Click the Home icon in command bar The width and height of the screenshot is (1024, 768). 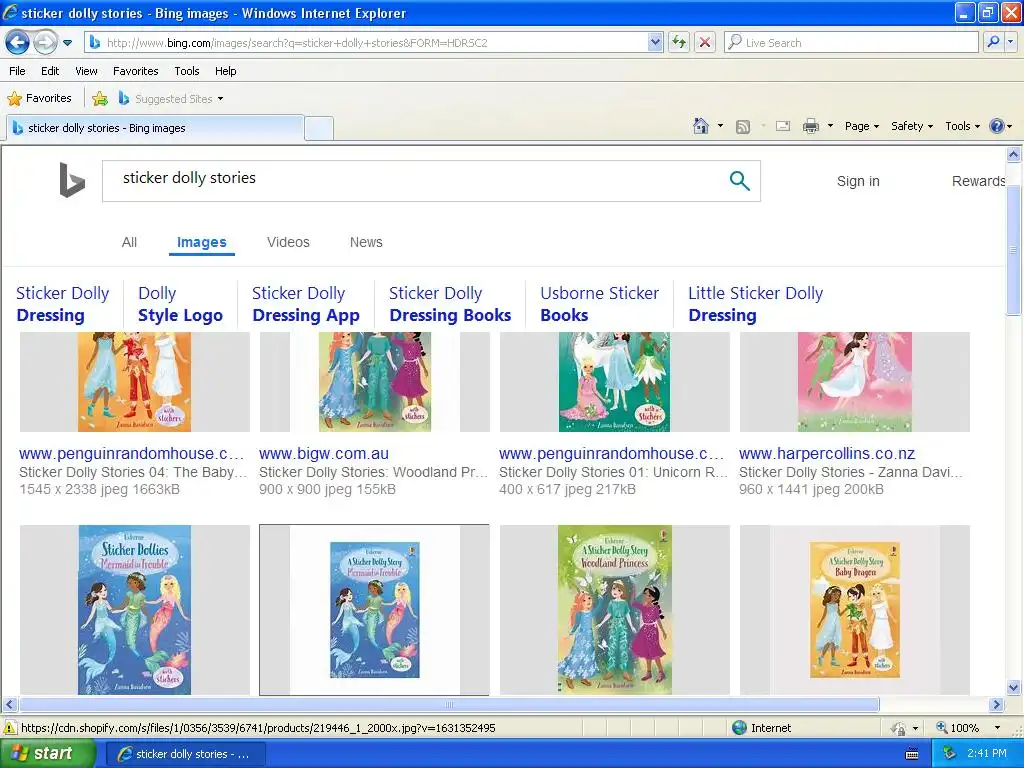pyautogui.click(x=701, y=126)
